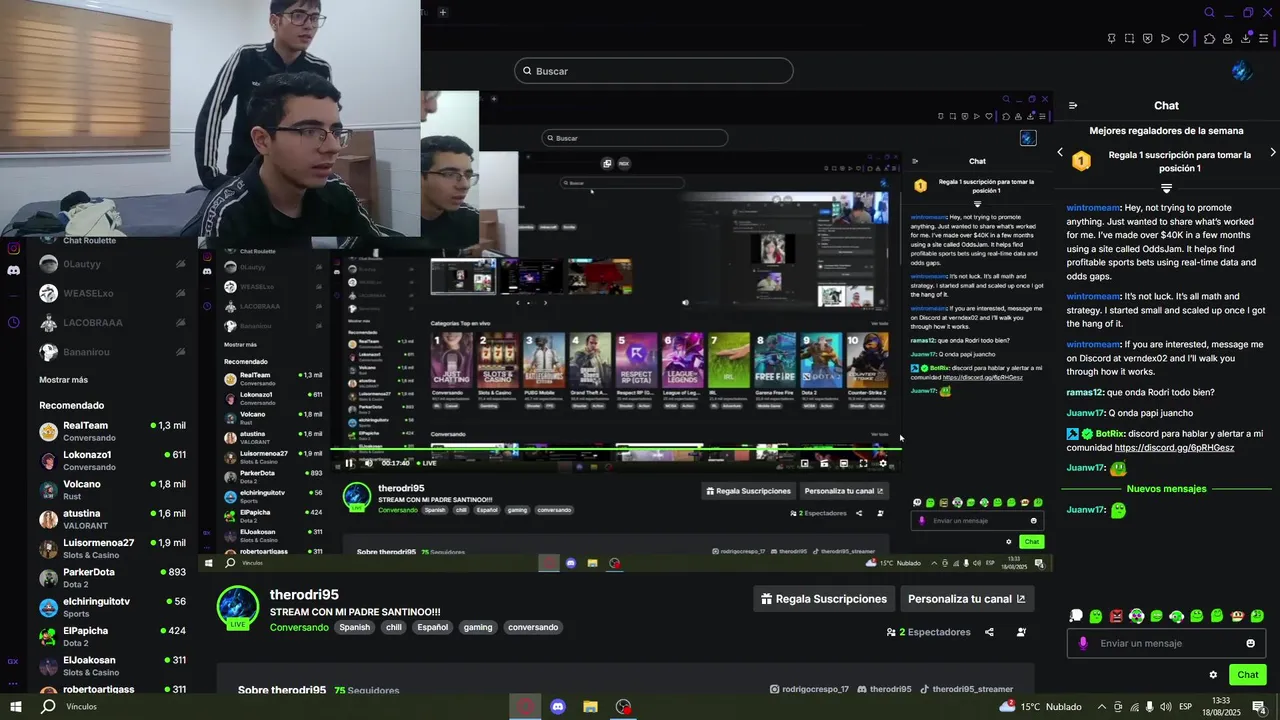Open chat settings gear icon
Viewport: 1280px width, 720px height.
(x=1213, y=675)
